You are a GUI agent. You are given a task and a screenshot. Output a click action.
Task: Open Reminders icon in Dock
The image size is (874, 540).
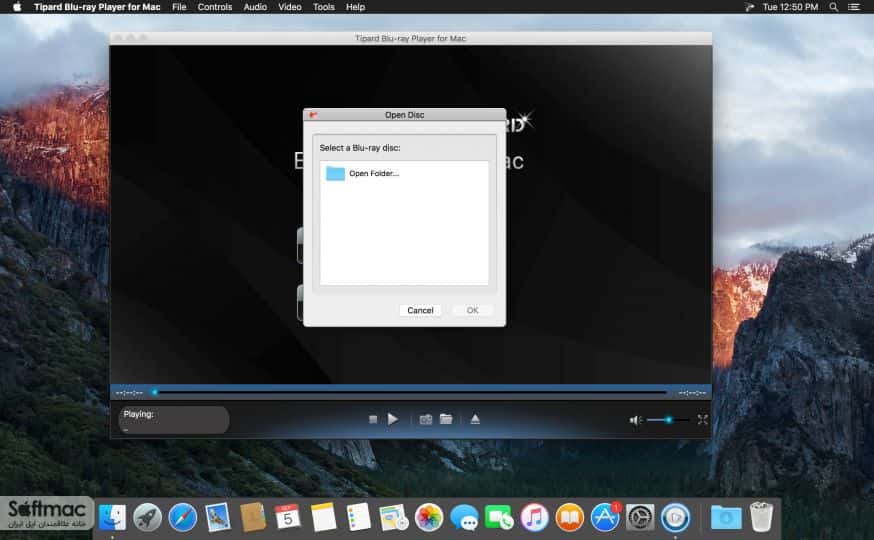tap(358, 518)
